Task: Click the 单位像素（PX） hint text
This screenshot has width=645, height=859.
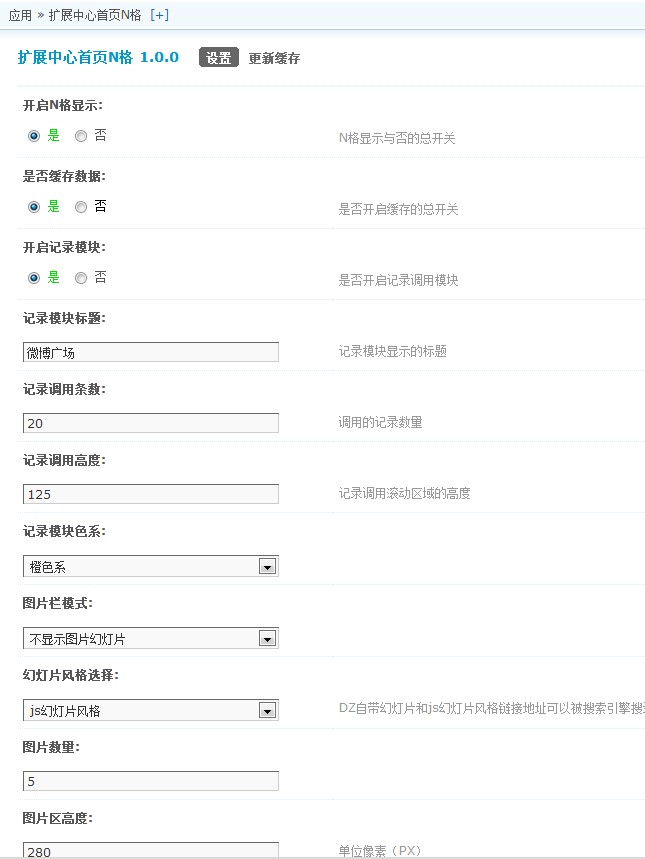Action: tap(380, 851)
